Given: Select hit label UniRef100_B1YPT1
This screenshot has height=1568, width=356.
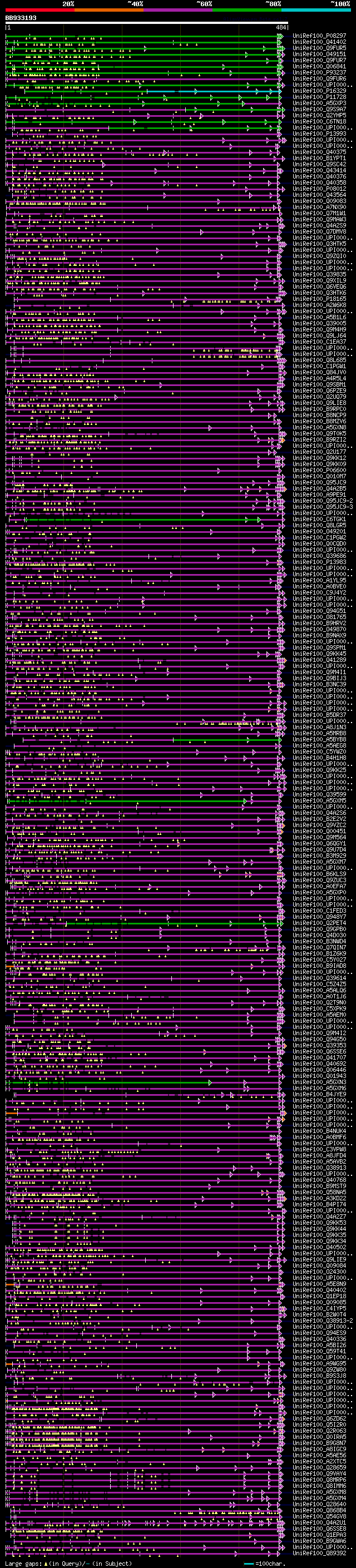Looking at the screenshot, I should point(319,159).
